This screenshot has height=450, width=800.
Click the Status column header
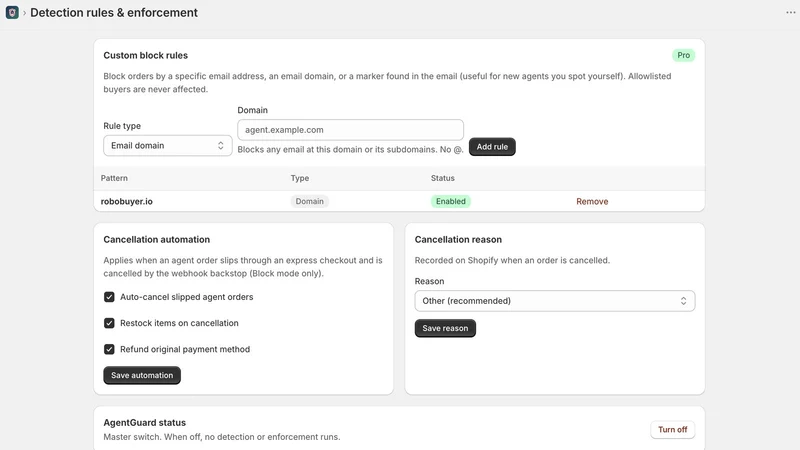[442, 178]
